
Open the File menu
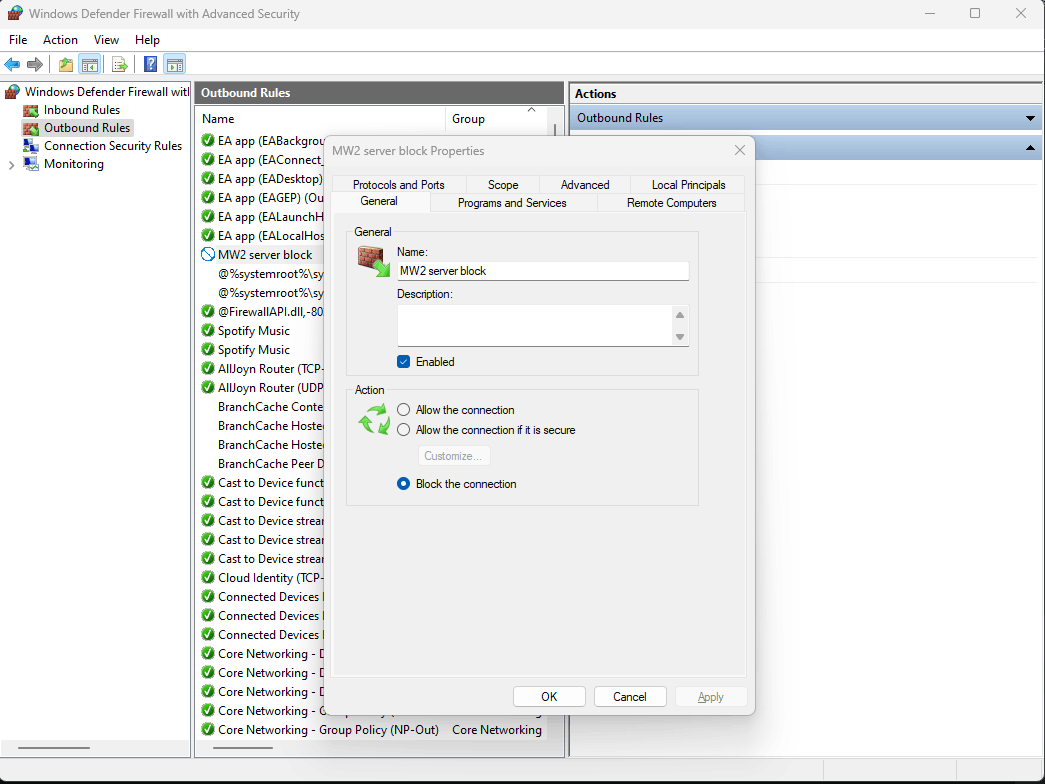(x=18, y=40)
